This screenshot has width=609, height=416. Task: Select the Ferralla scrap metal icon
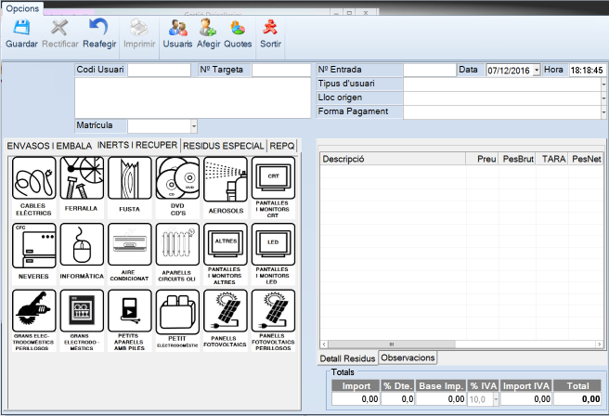click(x=82, y=178)
